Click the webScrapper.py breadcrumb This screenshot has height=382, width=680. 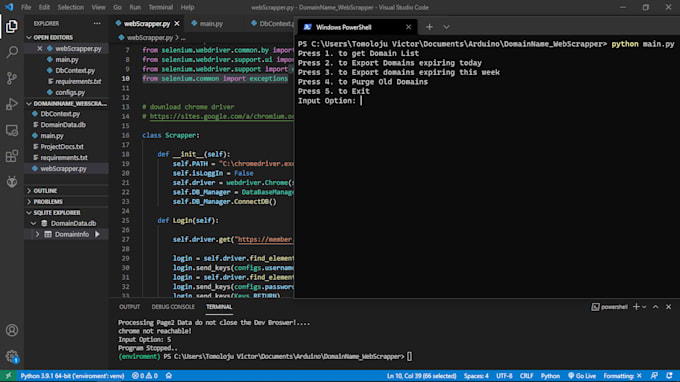click(150, 38)
